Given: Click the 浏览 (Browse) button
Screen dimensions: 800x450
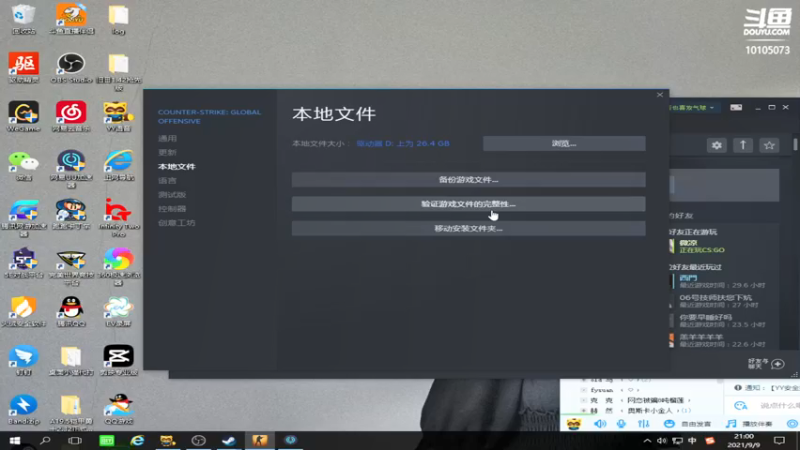Looking at the screenshot, I should point(564,143).
